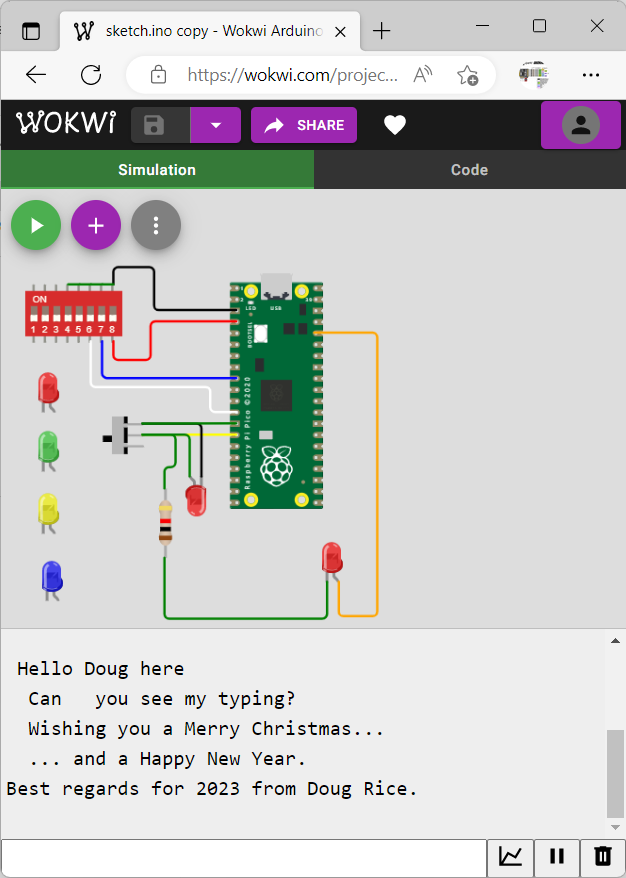This screenshot has height=878, width=626.
Task: Activate the Read Aloud icon in address bar
Action: click(x=423, y=74)
